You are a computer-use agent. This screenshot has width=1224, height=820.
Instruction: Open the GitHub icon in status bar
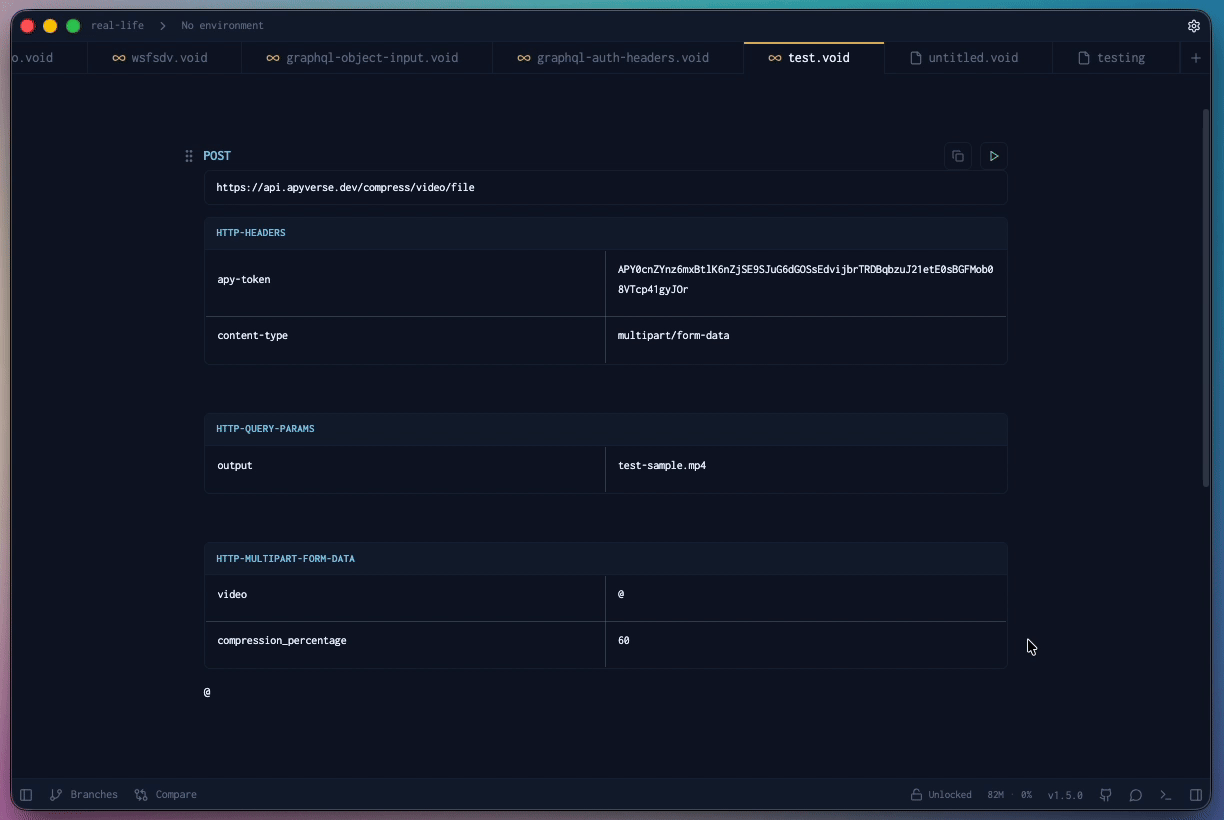[1106, 795]
